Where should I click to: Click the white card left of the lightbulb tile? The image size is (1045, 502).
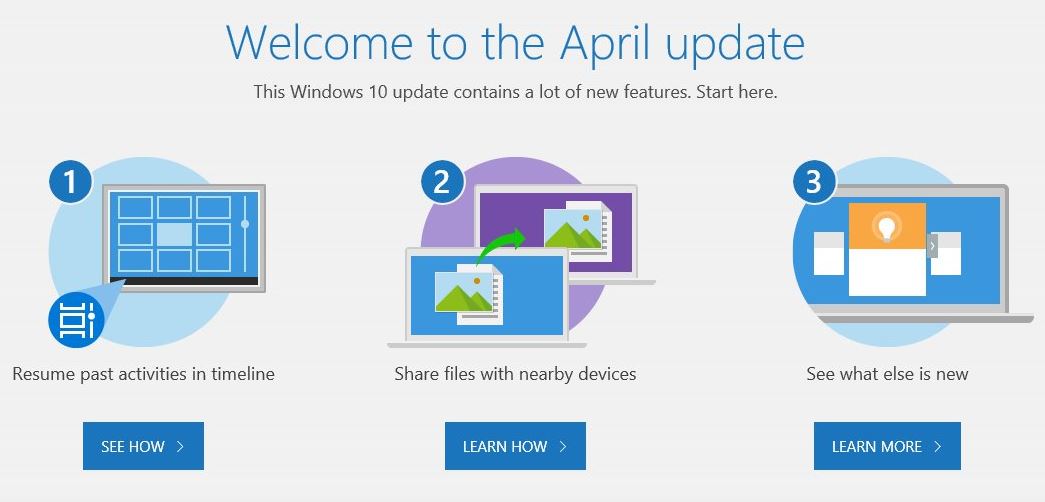pos(830,253)
